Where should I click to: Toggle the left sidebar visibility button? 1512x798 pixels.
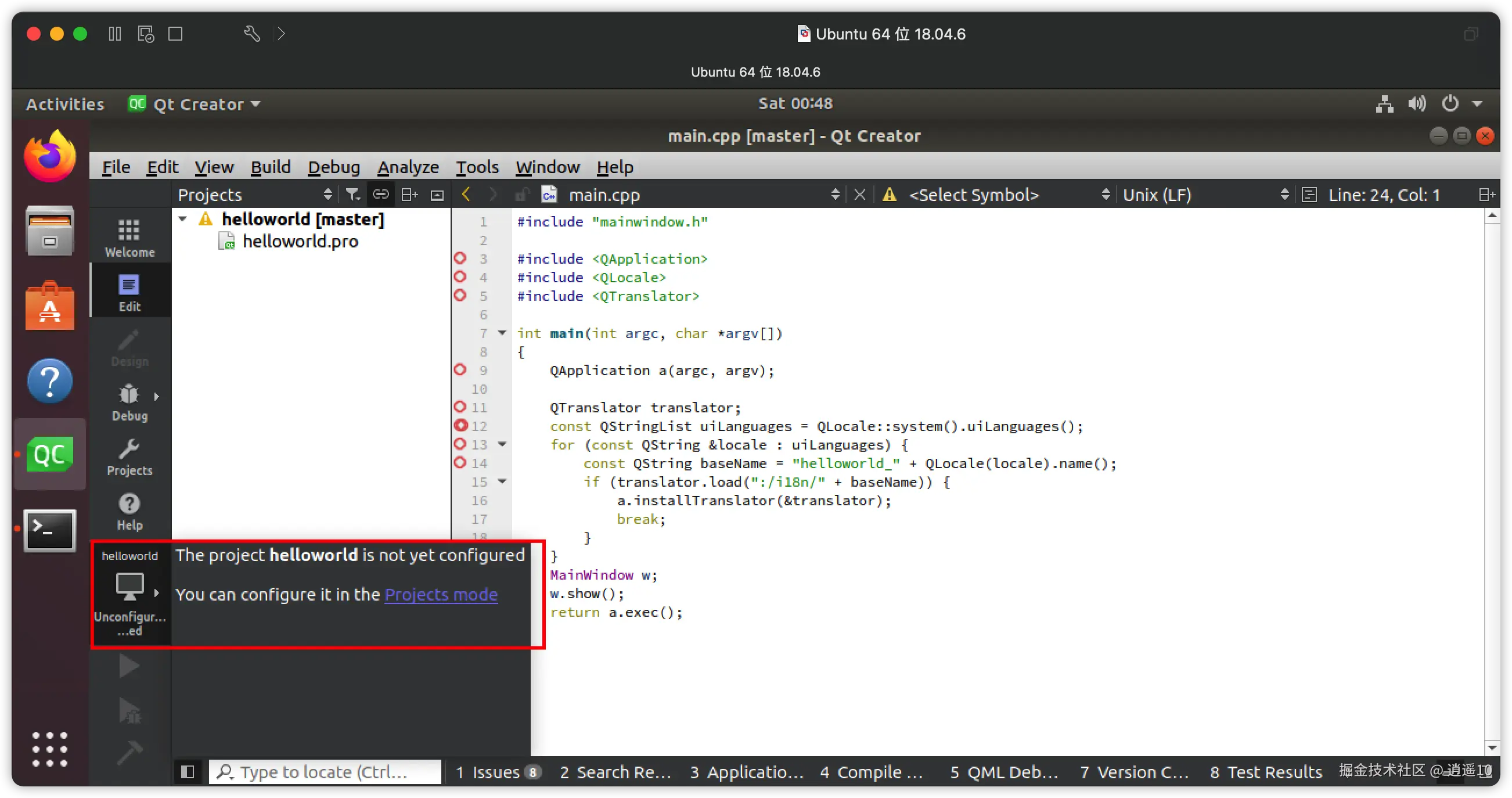pos(187,772)
